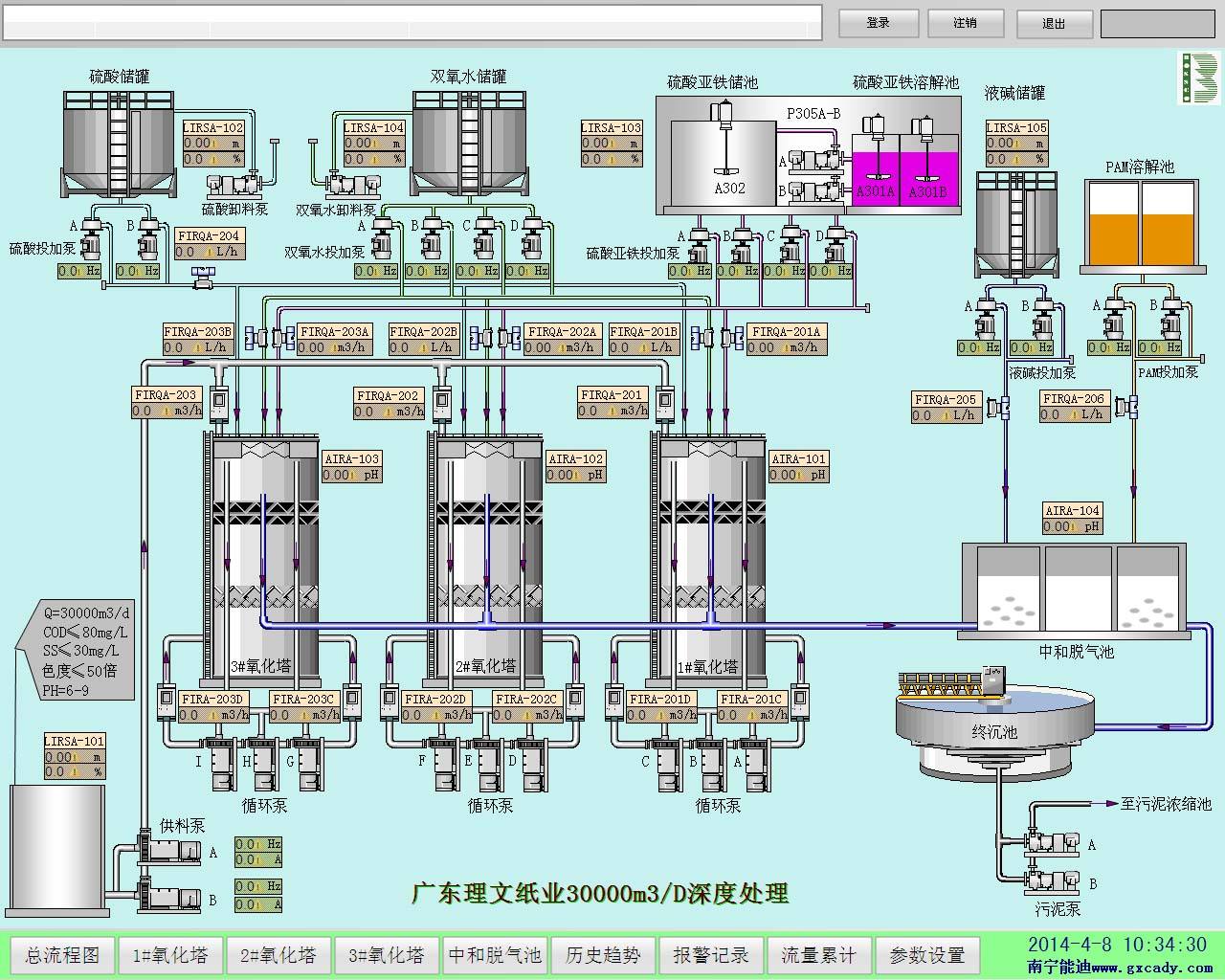This screenshot has width=1225, height=980.
Task: Click the LIRSA-101 level readout
Action: click(x=75, y=756)
